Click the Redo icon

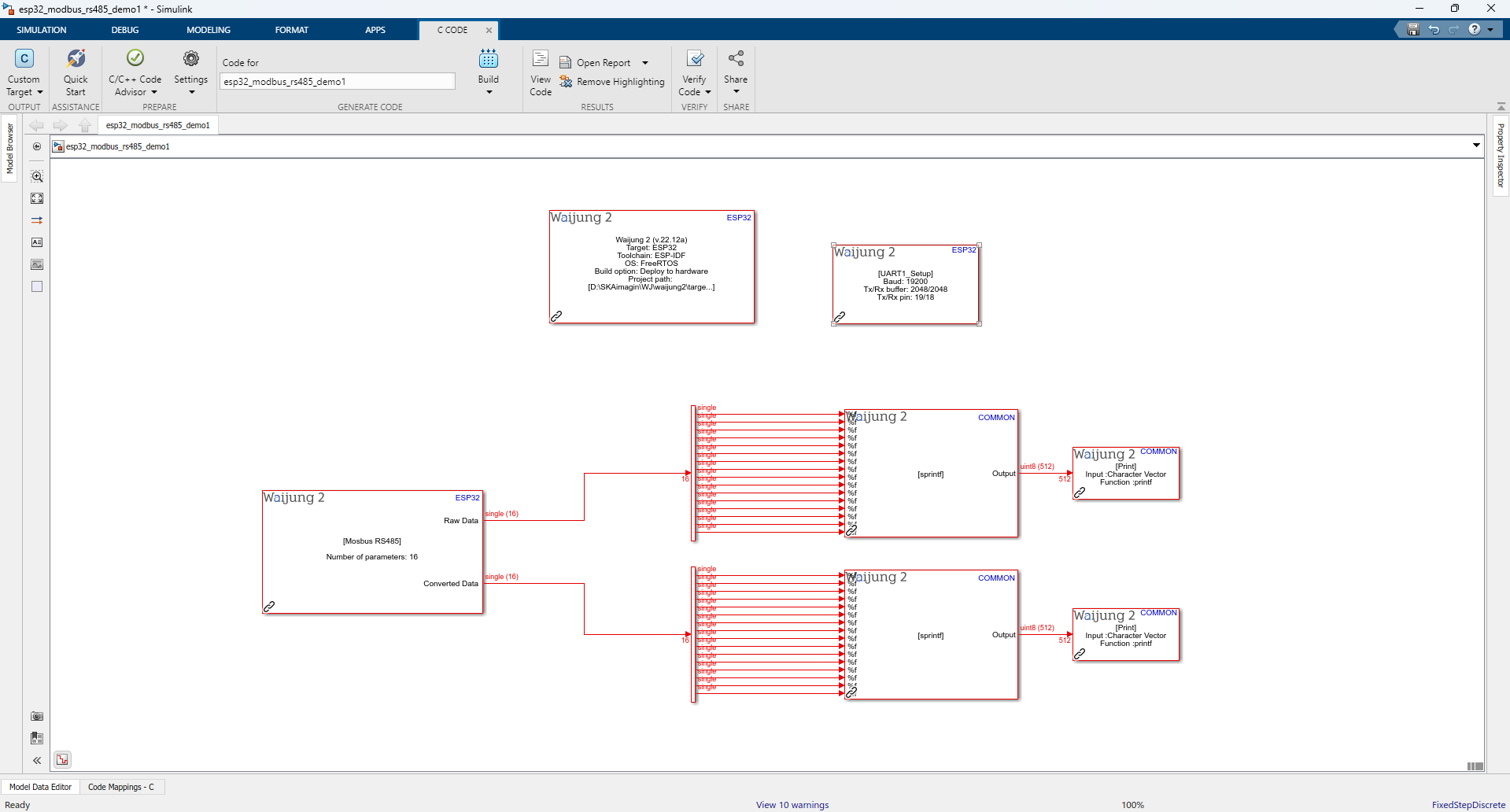(1454, 29)
